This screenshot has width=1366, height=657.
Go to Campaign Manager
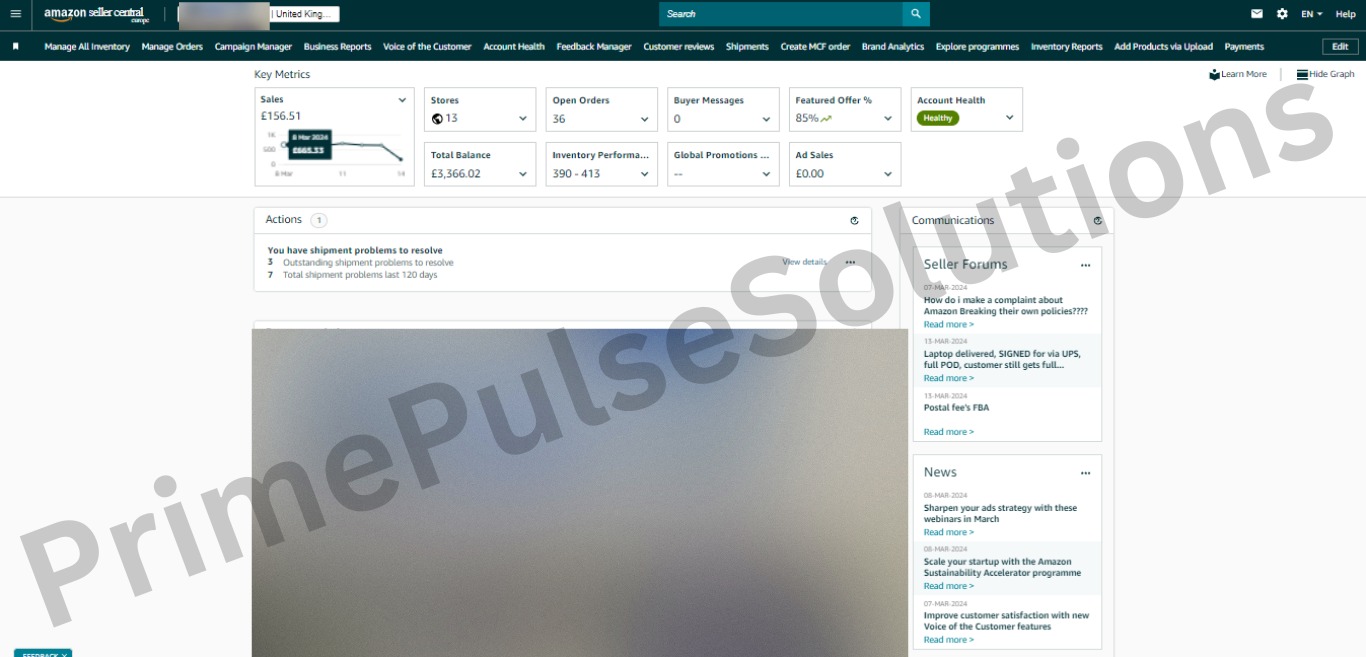point(253,46)
